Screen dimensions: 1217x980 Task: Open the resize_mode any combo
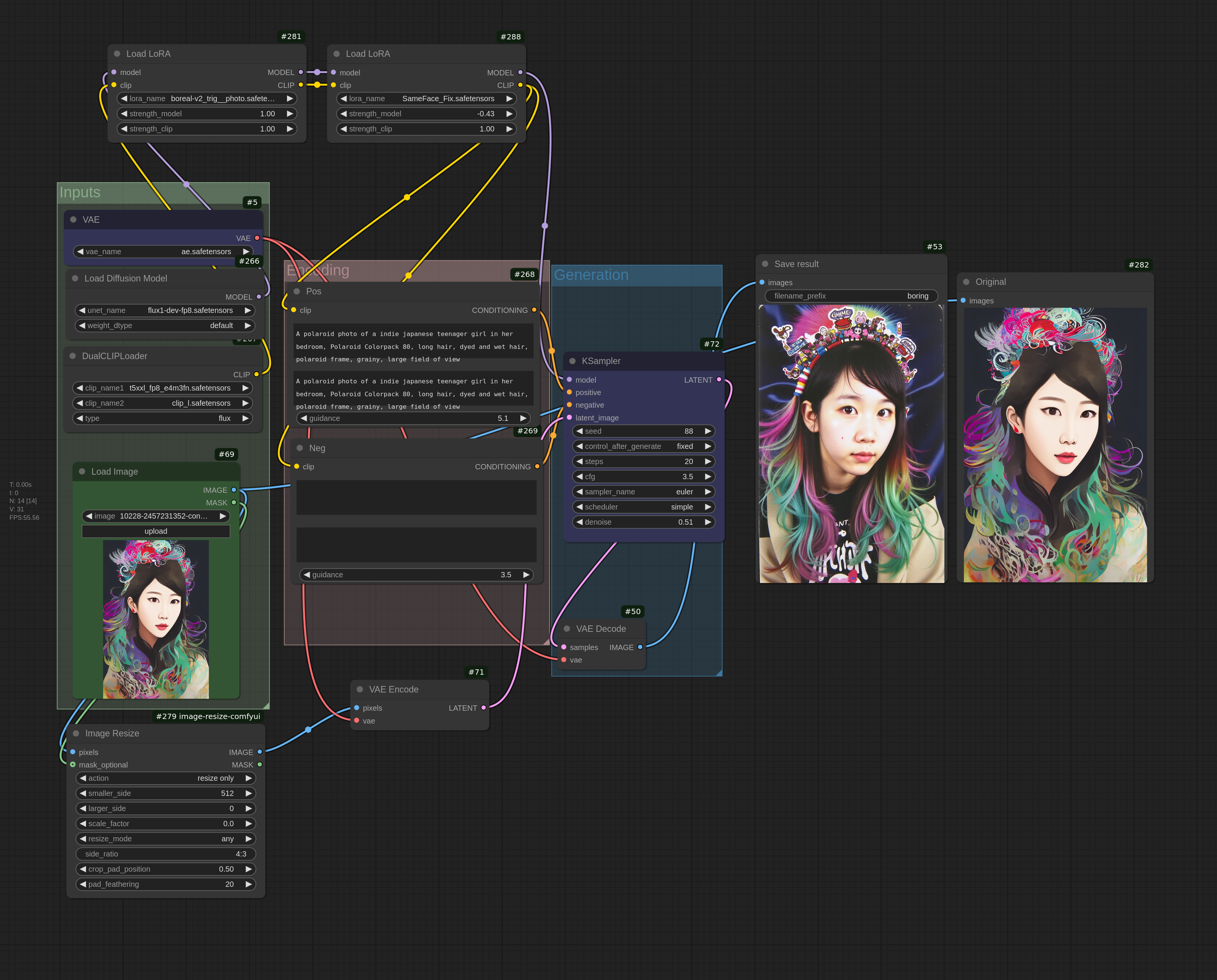click(x=166, y=839)
